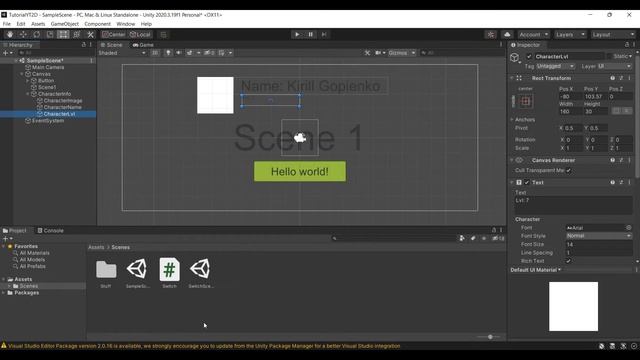
Task: Open Rect Transform help icon
Action: pos(613,78)
